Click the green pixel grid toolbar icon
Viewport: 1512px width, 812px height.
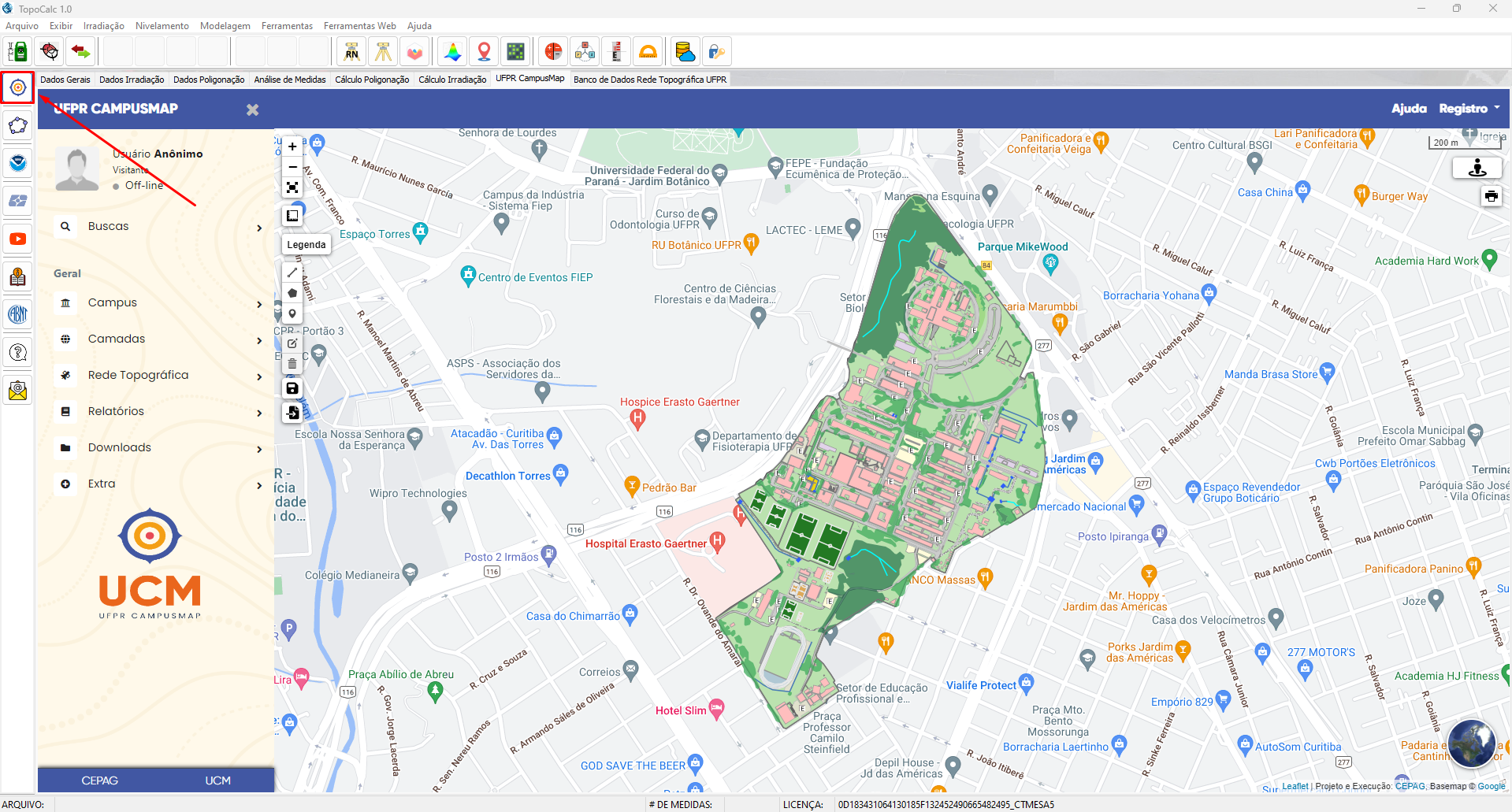515,52
